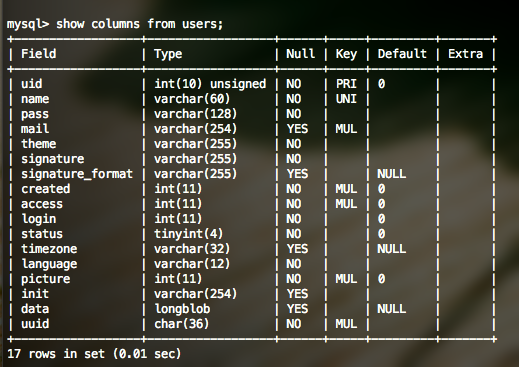Click 'tinyint(4)' type value
This screenshot has width=519, height=367.
click(x=189, y=234)
